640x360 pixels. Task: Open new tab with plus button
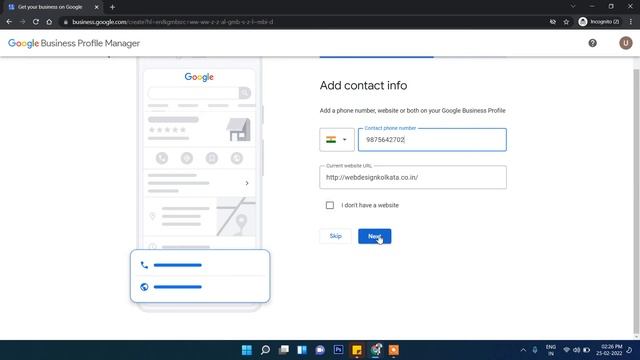112,7
